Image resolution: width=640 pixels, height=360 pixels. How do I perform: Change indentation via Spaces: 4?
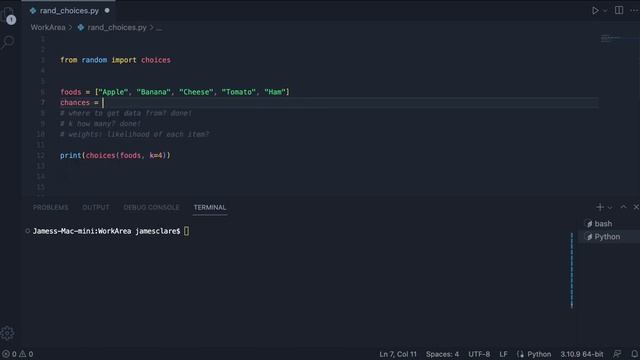[442, 354]
